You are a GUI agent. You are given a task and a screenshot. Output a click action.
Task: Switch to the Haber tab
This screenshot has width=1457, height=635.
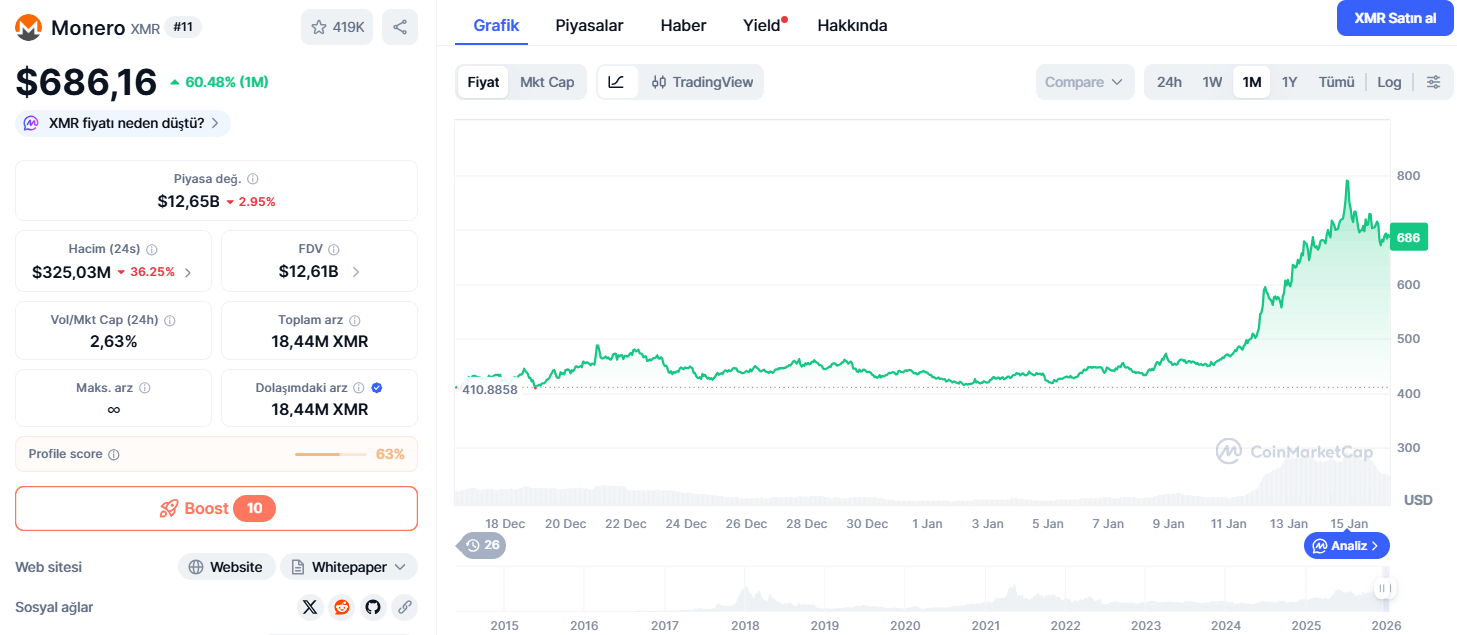(683, 25)
